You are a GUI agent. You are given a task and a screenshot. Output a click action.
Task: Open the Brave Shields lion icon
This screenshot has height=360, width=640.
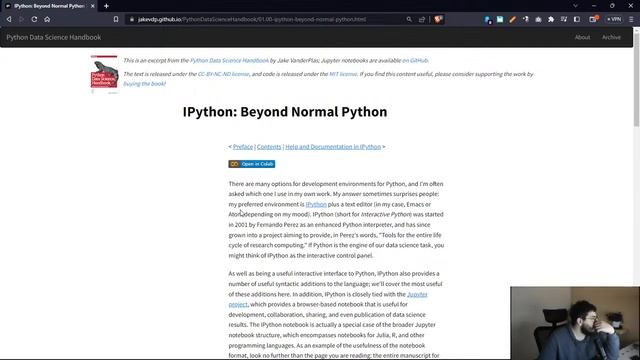pyautogui.click(x=438, y=19)
